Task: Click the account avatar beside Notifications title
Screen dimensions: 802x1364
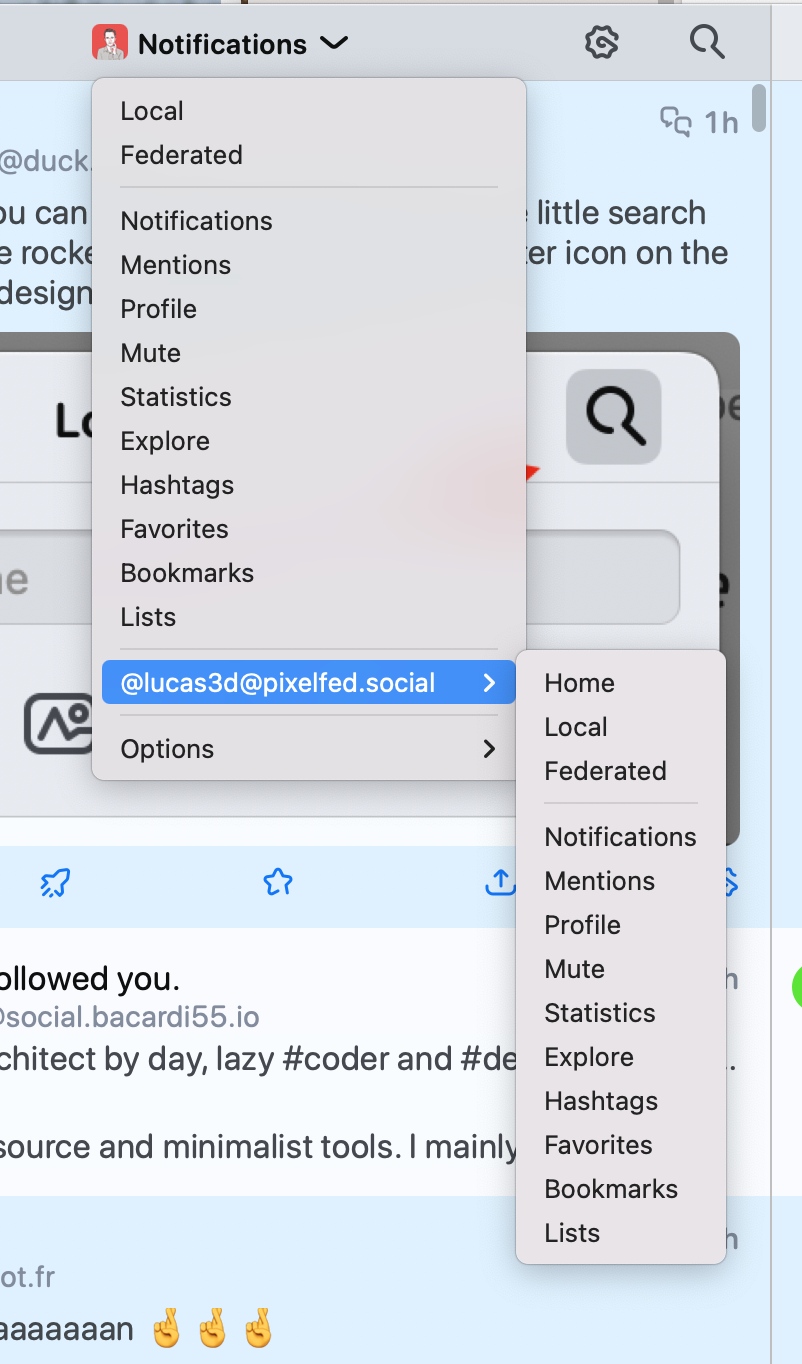Action: 110,43
